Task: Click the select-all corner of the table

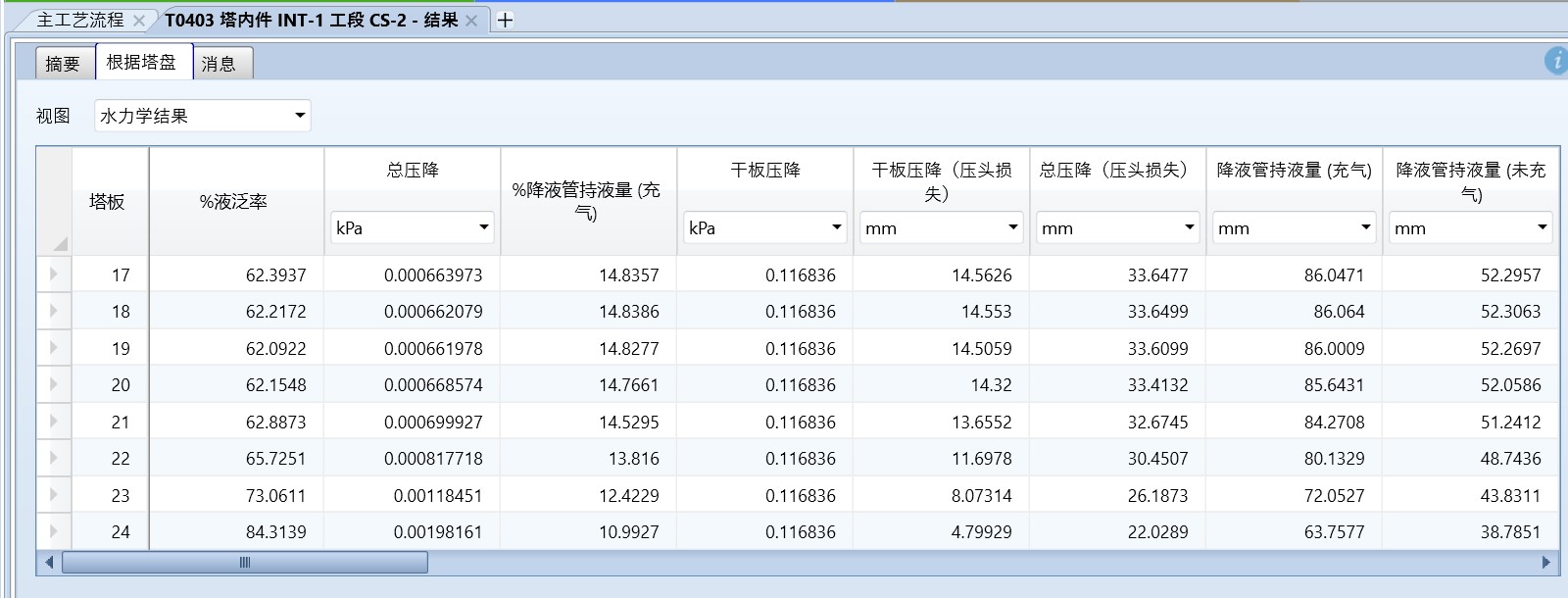Action: click(x=55, y=202)
